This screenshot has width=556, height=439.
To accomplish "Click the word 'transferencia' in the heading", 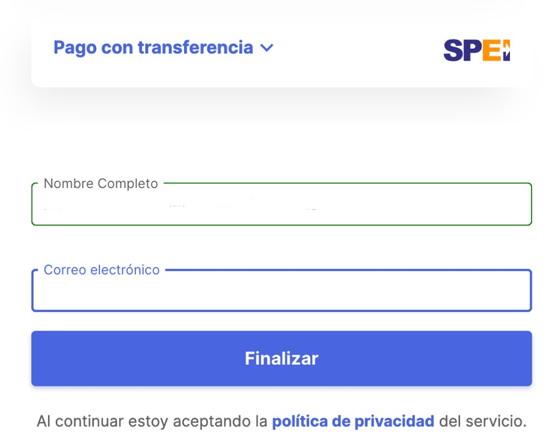I will pyautogui.click(x=195, y=47).
